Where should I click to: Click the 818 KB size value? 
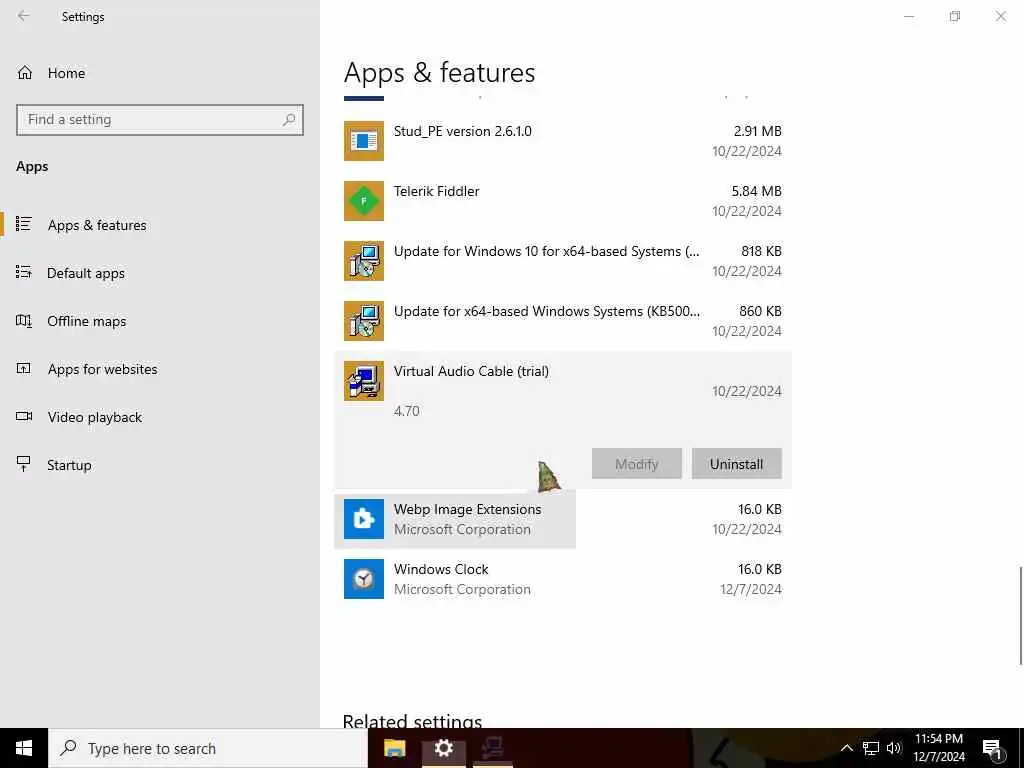[761, 251]
